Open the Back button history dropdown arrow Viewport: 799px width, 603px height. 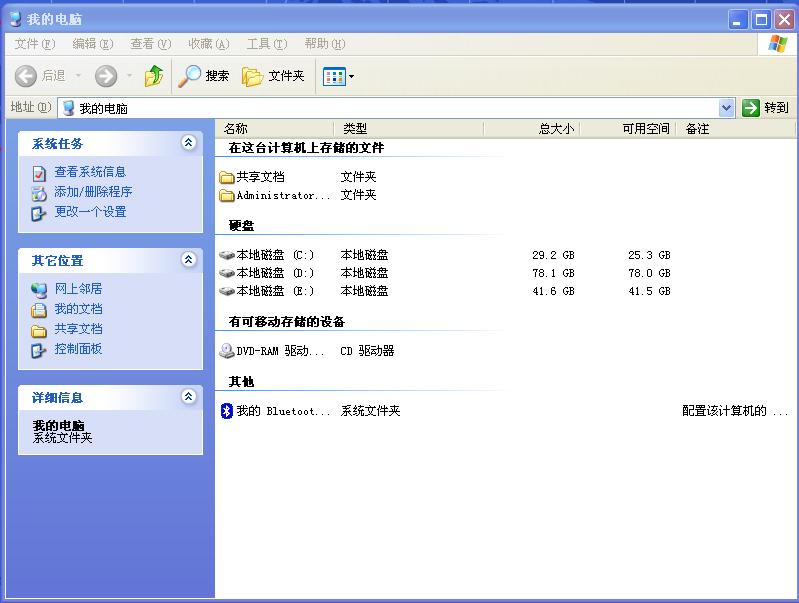click(78, 76)
